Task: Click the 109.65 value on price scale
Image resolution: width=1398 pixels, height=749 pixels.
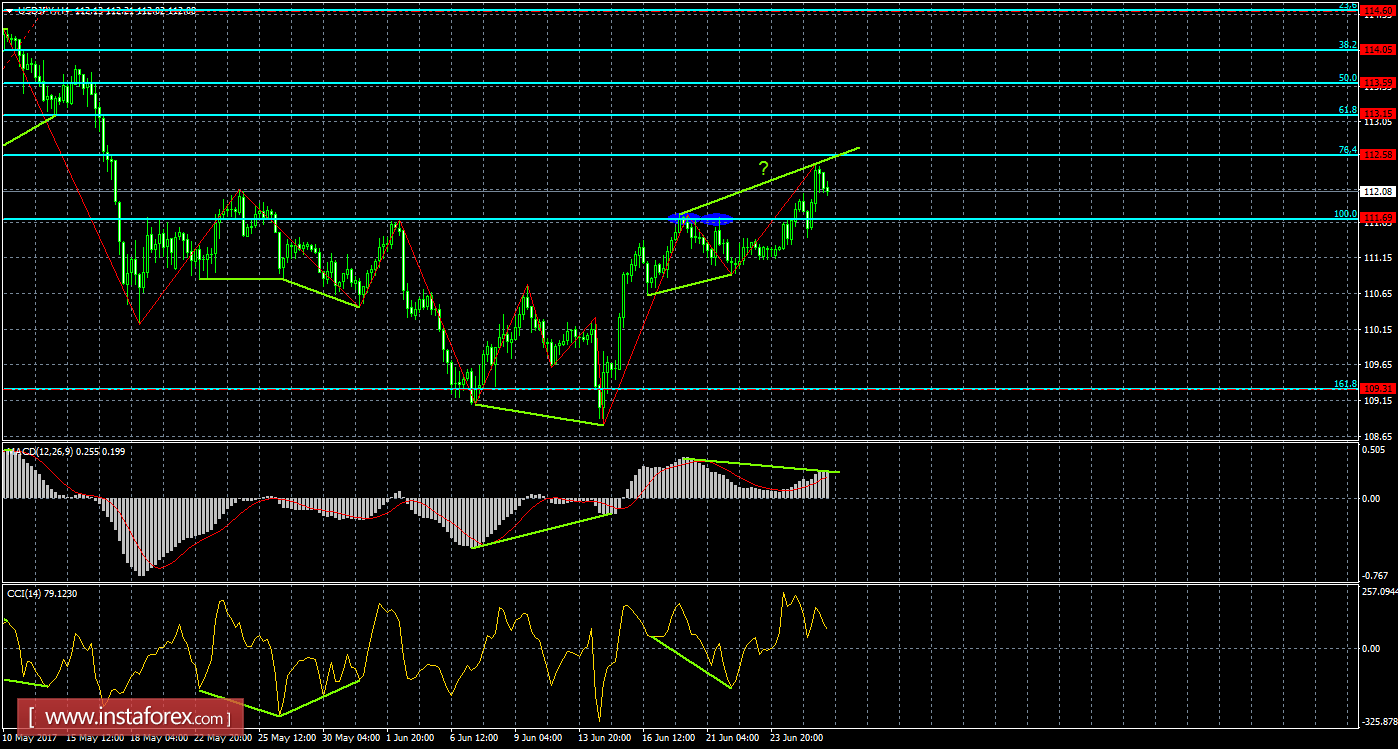Action: tap(1379, 365)
